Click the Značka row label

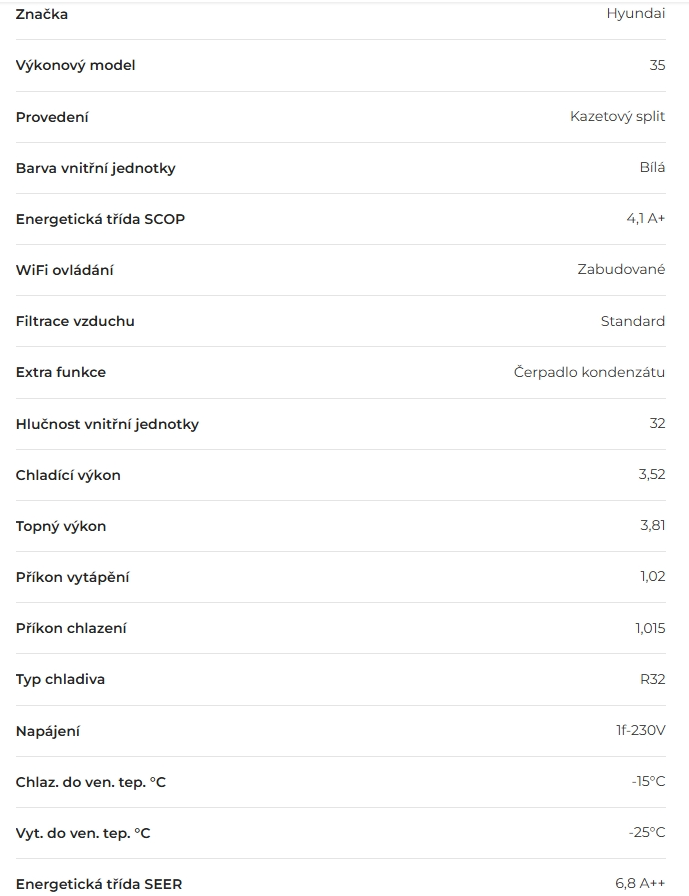(x=42, y=14)
